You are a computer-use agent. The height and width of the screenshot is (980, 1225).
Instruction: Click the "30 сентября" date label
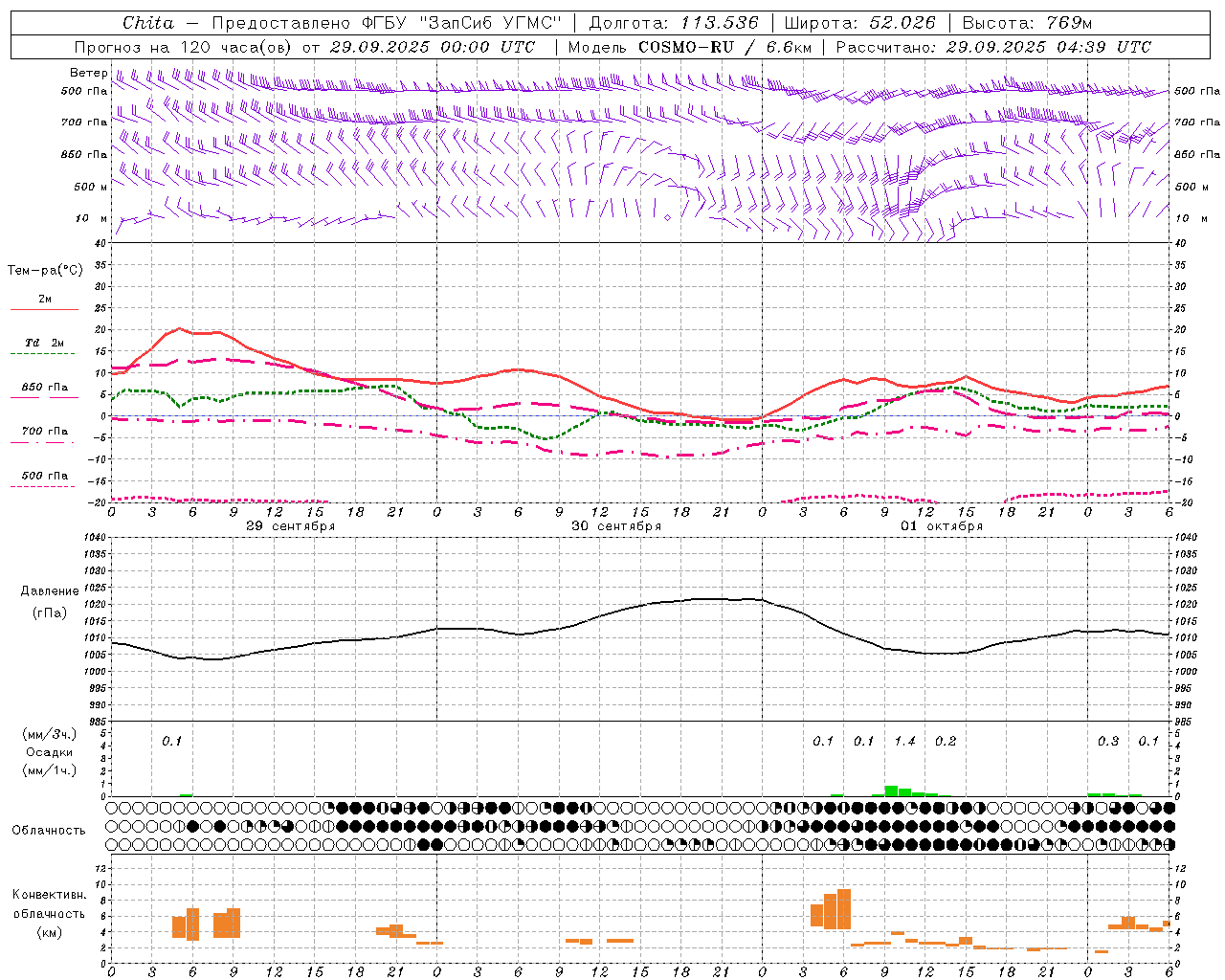point(616,526)
